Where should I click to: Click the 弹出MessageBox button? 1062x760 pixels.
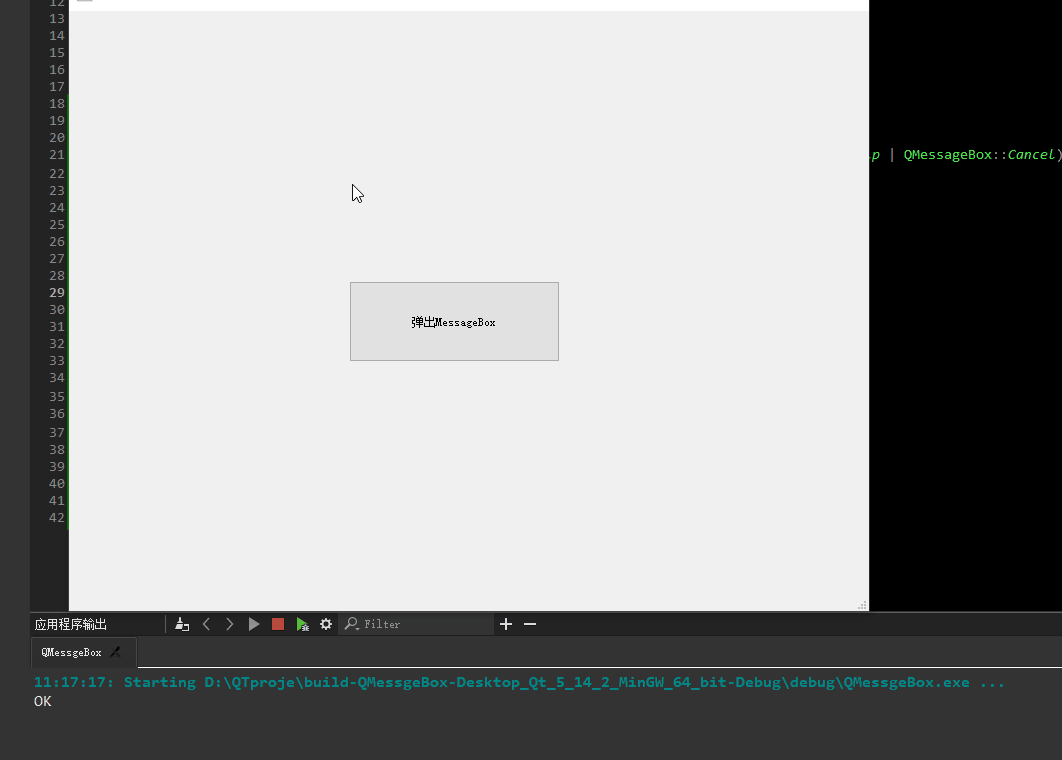454,322
